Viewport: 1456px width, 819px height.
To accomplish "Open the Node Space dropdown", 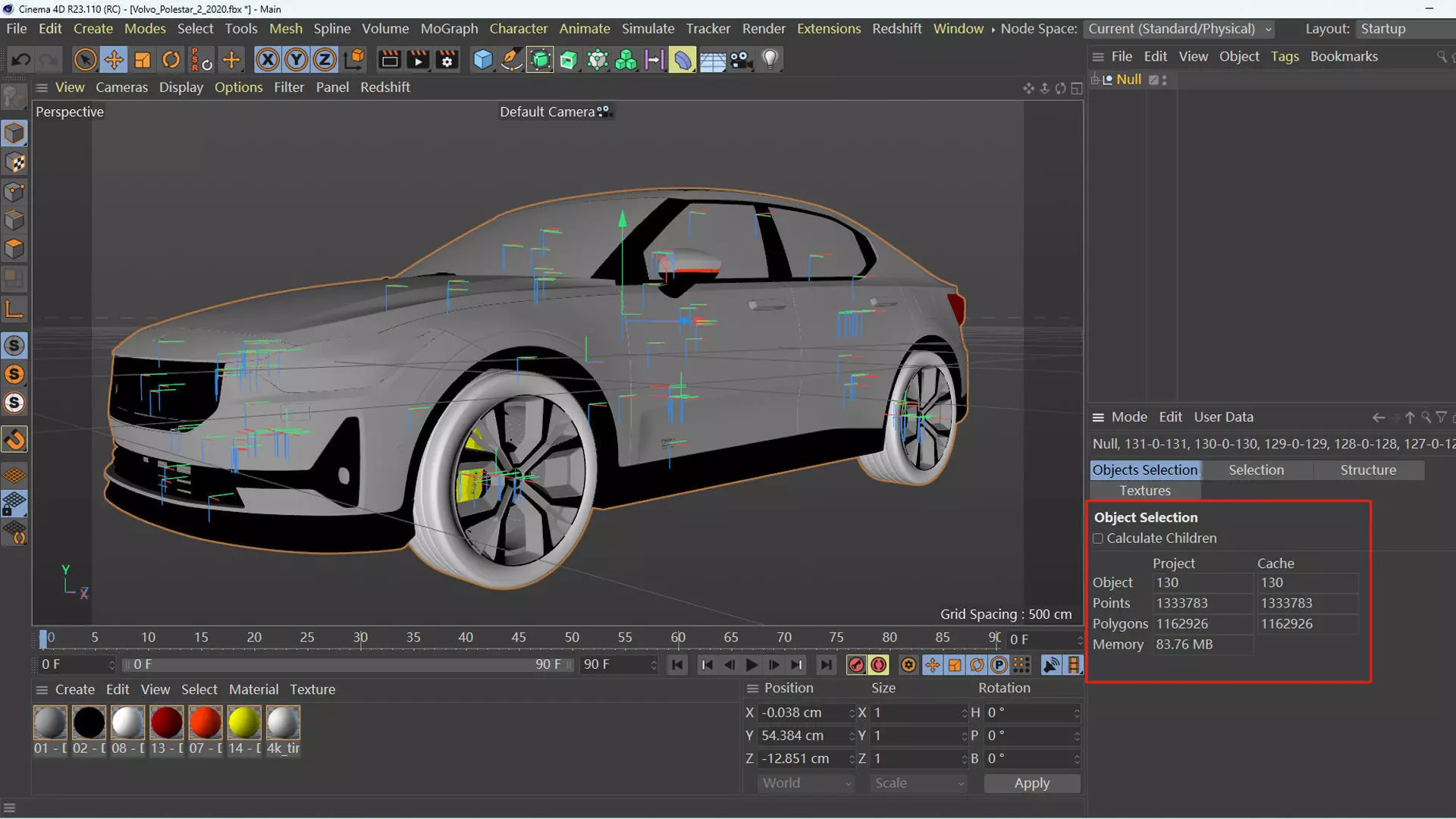I will pyautogui.click(x=1179, y=29).
